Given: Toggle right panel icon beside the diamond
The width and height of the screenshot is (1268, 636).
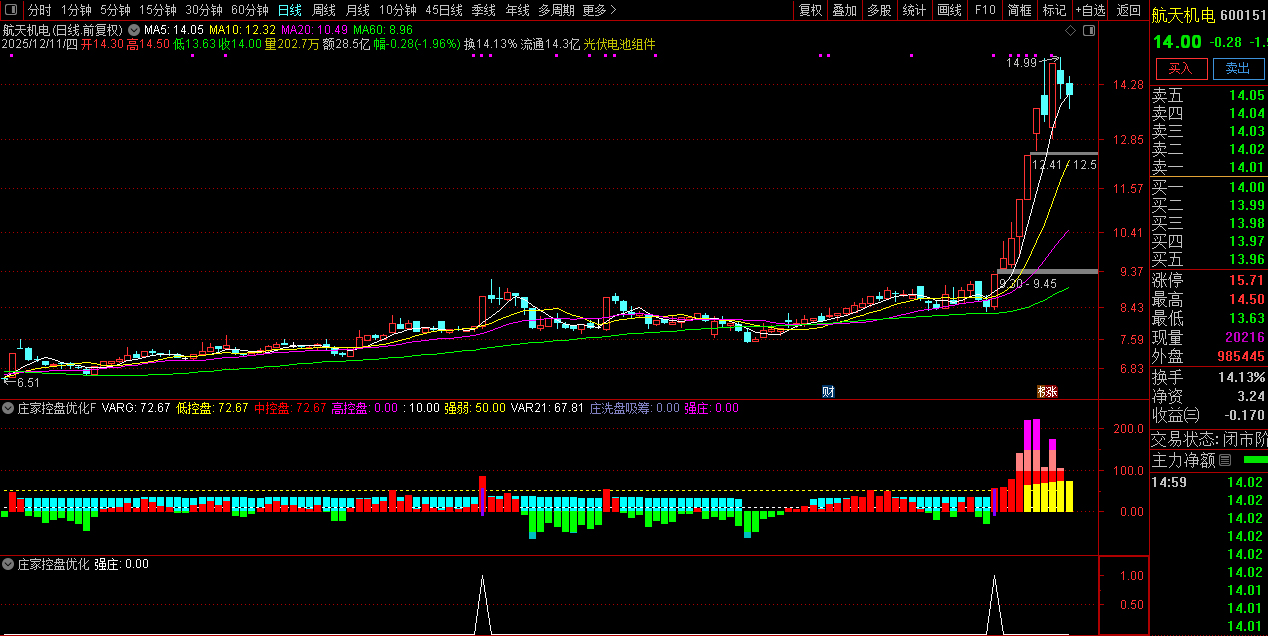Looking at the screenshot, I should coord(1089,31).
